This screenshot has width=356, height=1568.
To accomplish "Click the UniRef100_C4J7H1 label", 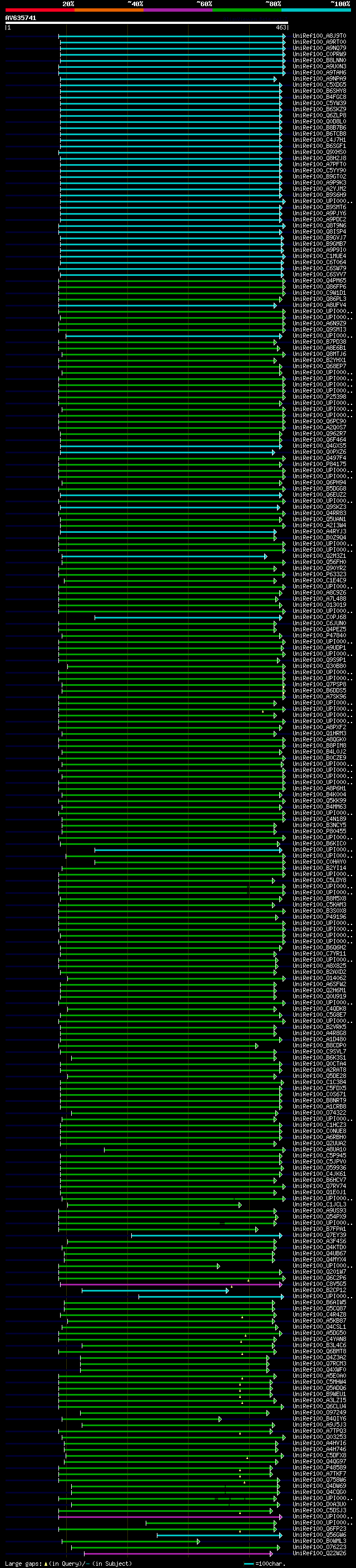I will click(319, 140).
